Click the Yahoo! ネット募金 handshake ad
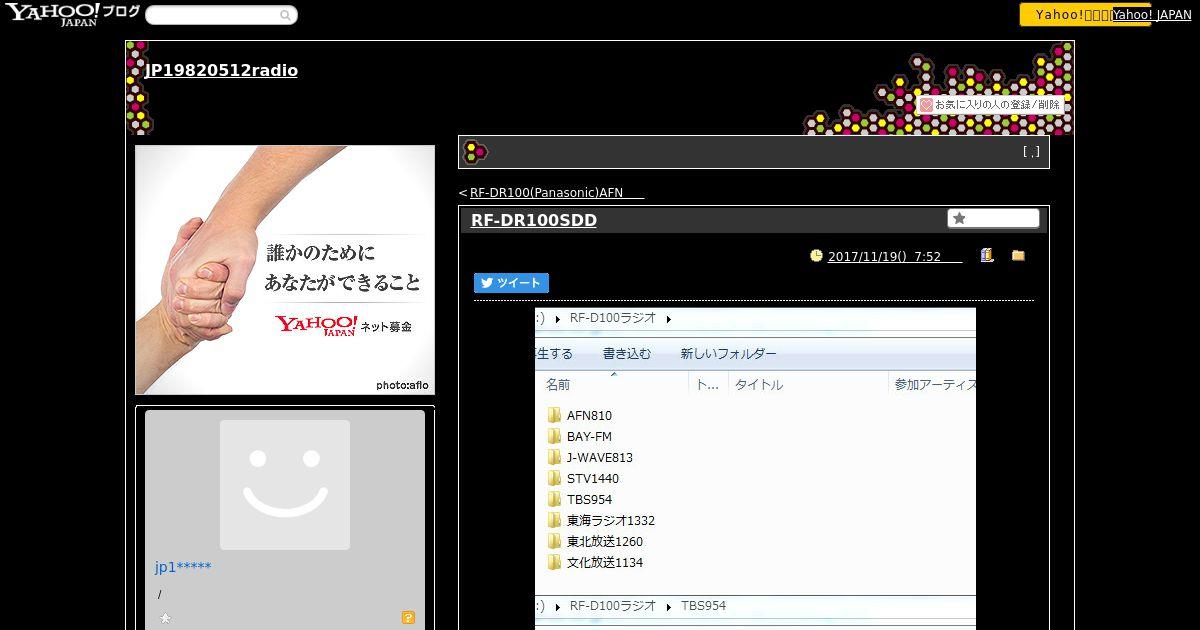The height and width of the screenshot is (630, 1200). pos(285,270)
